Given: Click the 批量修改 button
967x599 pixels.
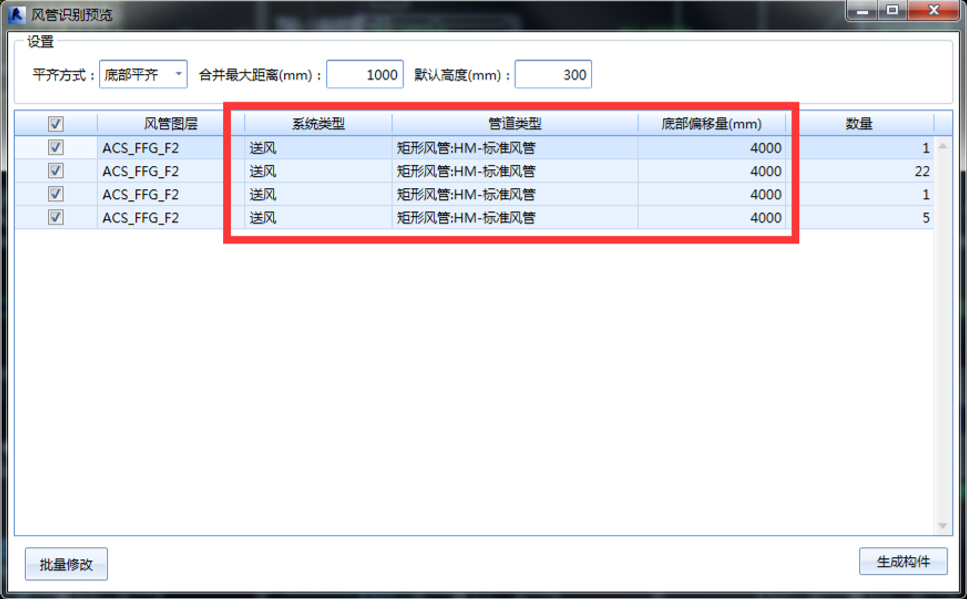Looking at the screenshot, I should point(66,564).
